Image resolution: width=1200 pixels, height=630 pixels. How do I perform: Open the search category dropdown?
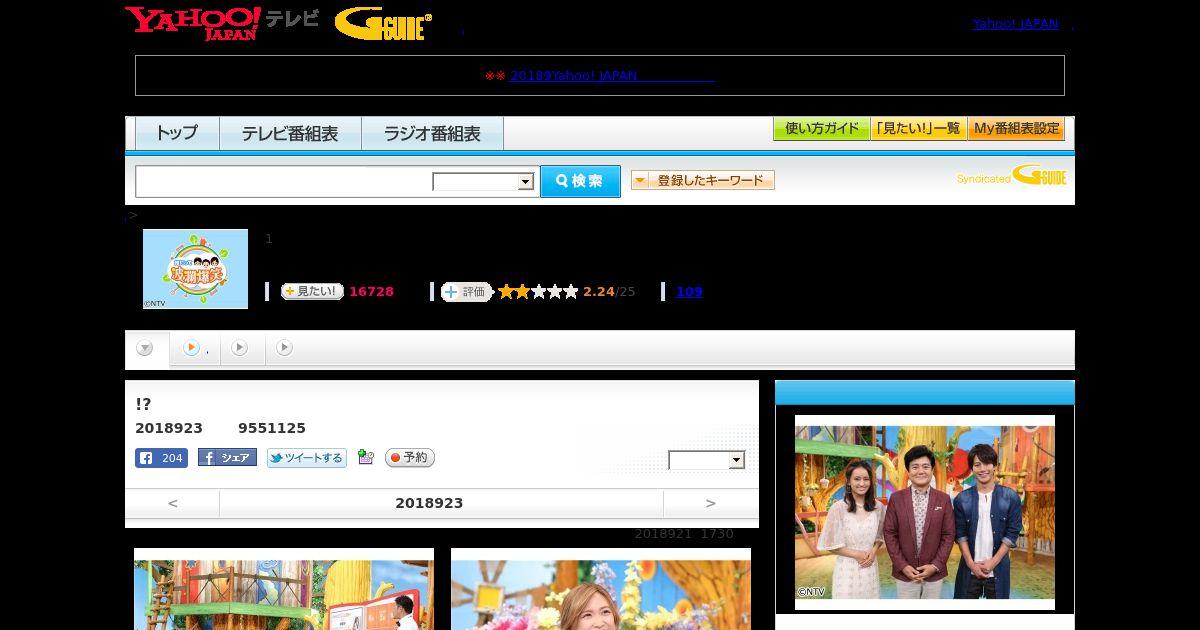tap(484, 182)
